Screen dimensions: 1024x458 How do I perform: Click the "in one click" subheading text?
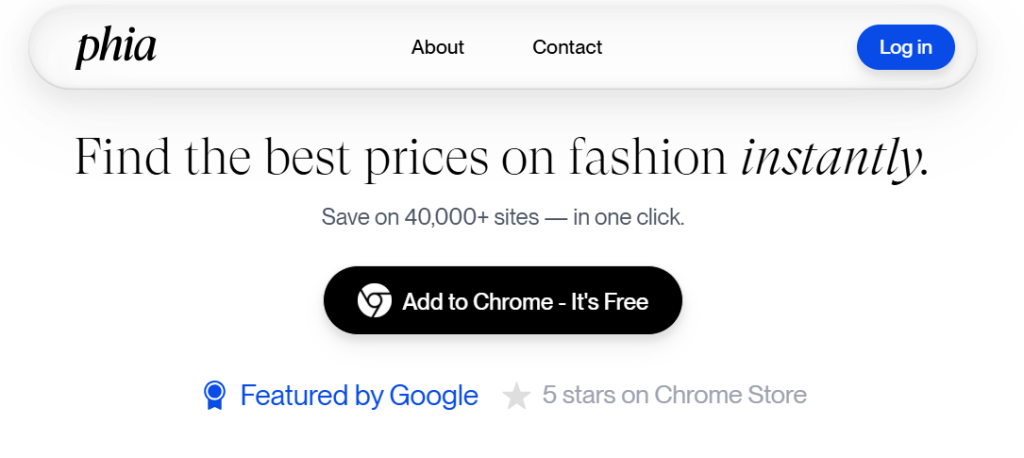628,217
